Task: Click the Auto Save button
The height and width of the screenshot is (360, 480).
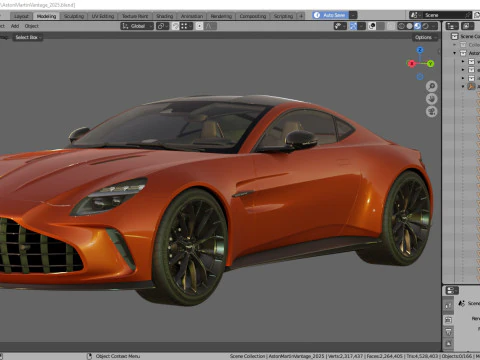Action: coord(330,15)
